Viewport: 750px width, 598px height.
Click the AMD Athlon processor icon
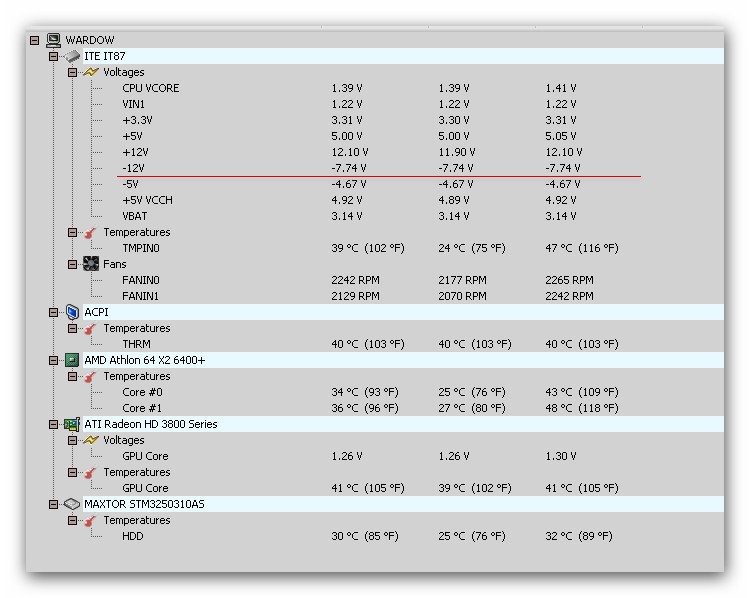[72, 360]
